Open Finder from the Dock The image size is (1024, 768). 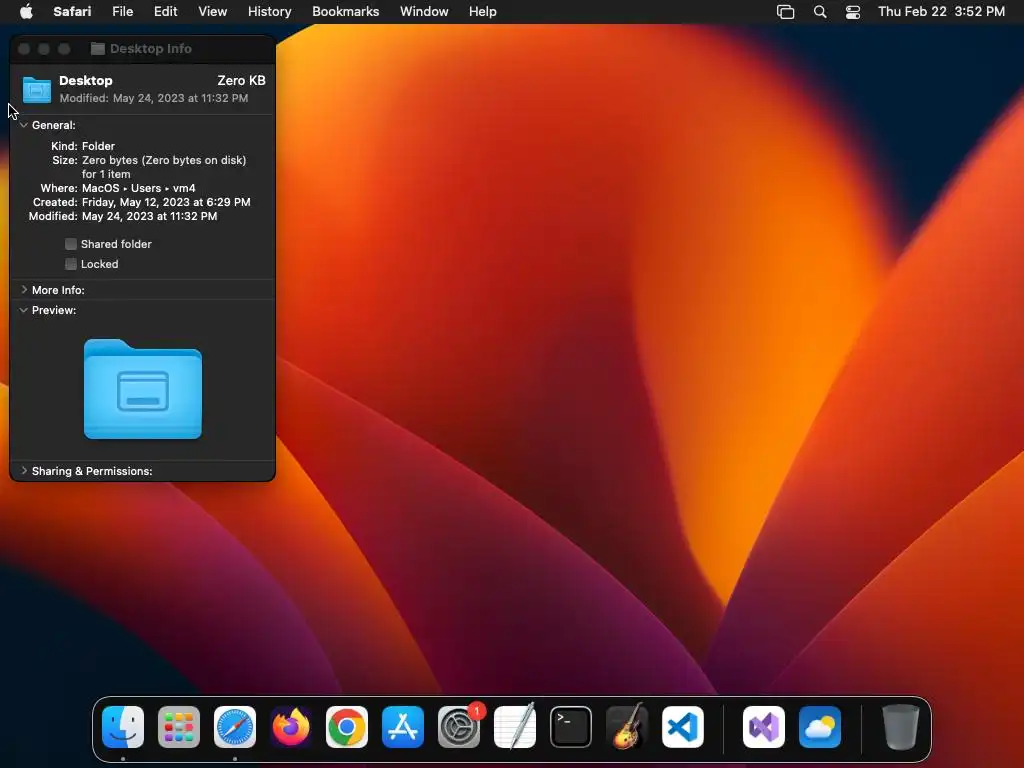[123, 727]
